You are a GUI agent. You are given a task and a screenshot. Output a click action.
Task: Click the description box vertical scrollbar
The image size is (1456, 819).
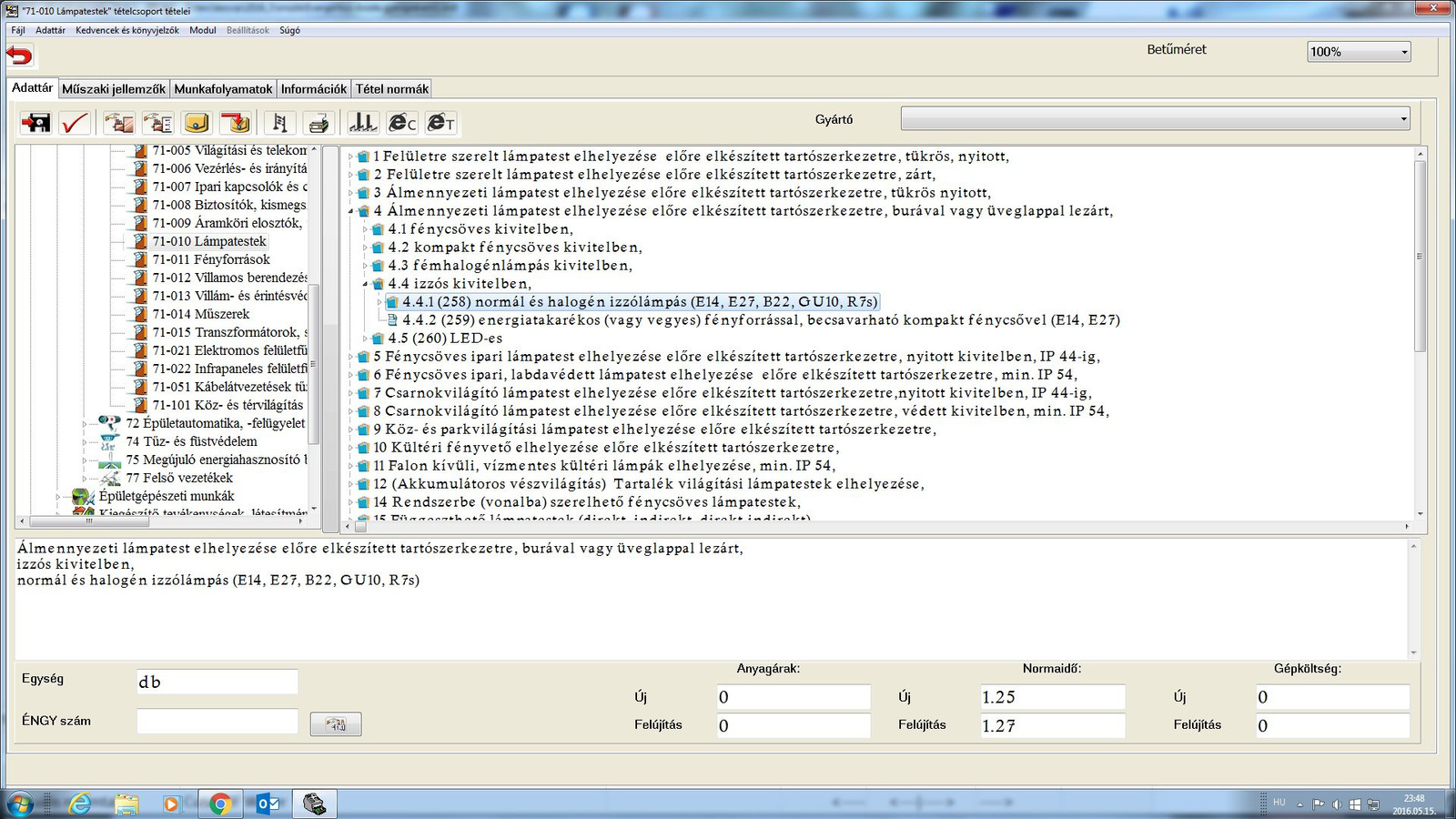1413,599
